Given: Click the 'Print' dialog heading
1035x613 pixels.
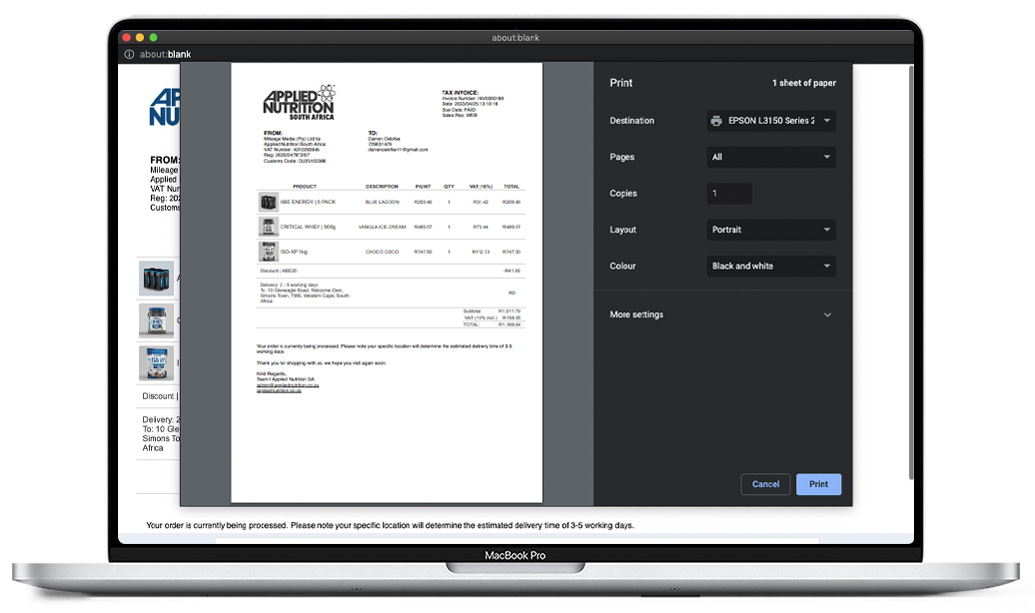Looking at the screenshot, I should [620, 82].
